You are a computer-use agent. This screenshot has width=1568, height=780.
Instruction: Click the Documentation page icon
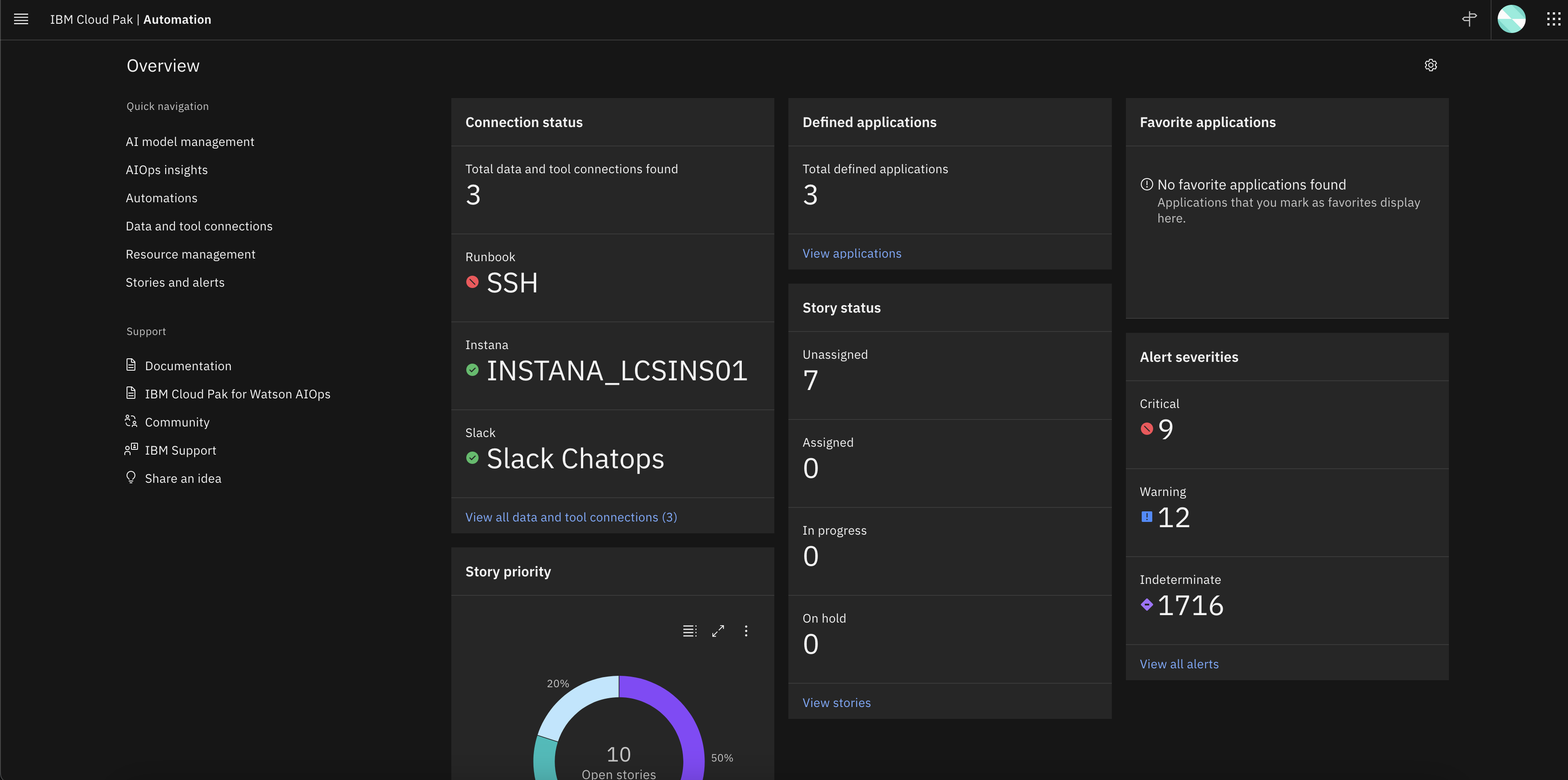click(131, 365)
